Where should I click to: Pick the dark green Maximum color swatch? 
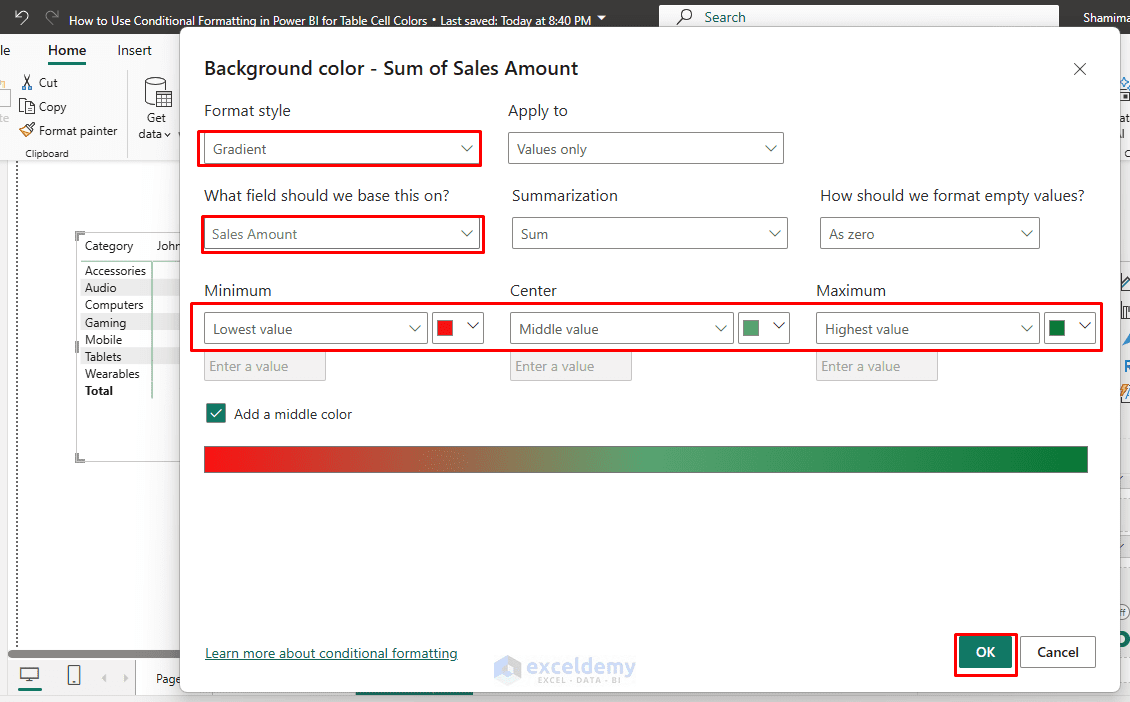click(1057, 328)
